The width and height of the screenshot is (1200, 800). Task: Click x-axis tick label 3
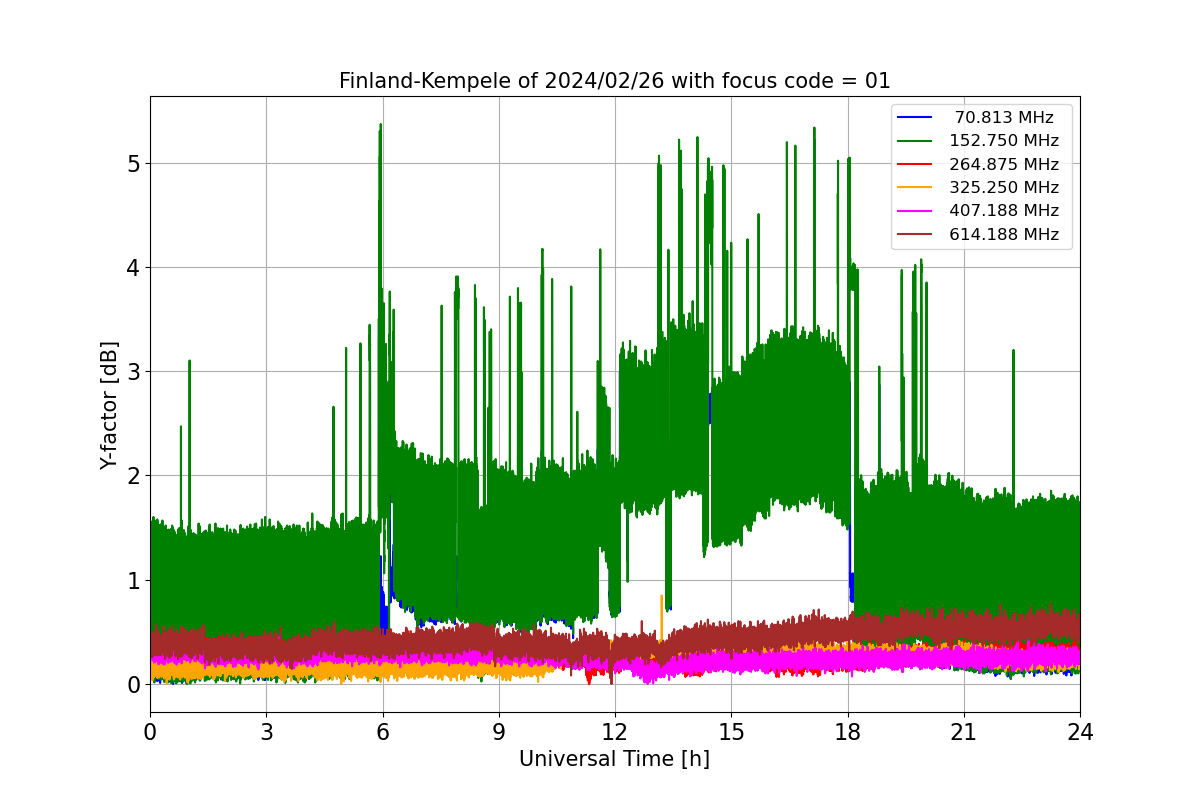click(x=266, y=732)
